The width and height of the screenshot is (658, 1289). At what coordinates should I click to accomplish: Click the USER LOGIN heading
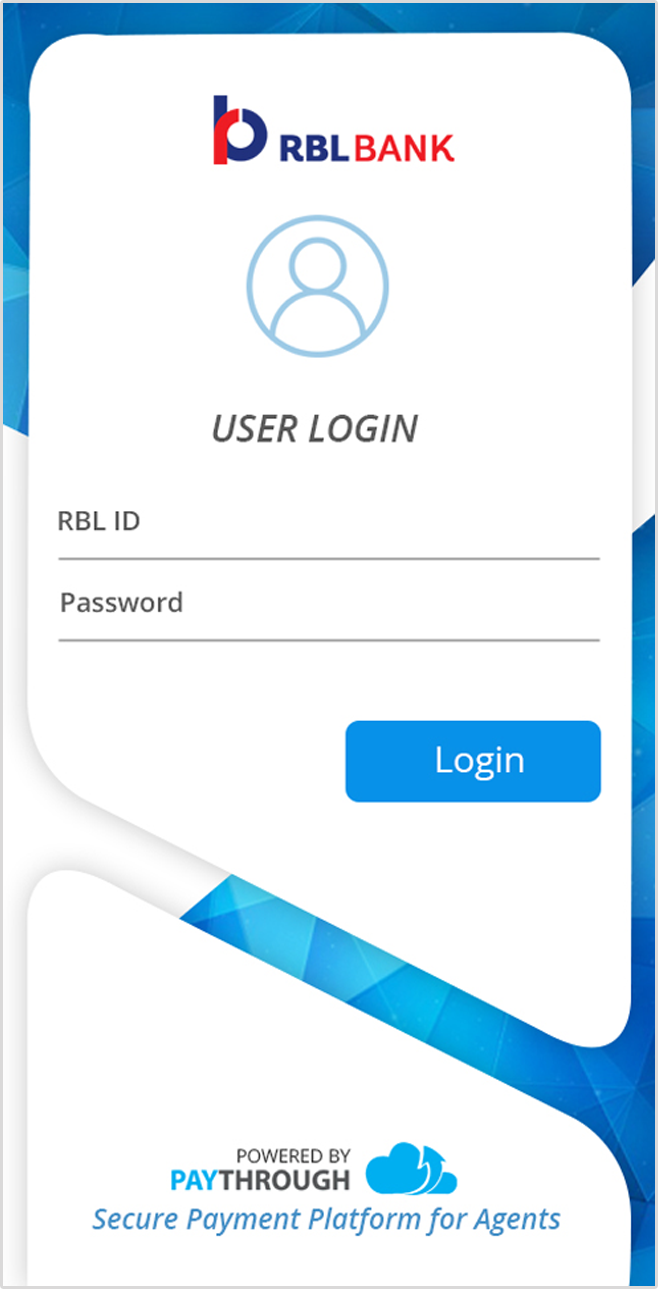[314, 428]
